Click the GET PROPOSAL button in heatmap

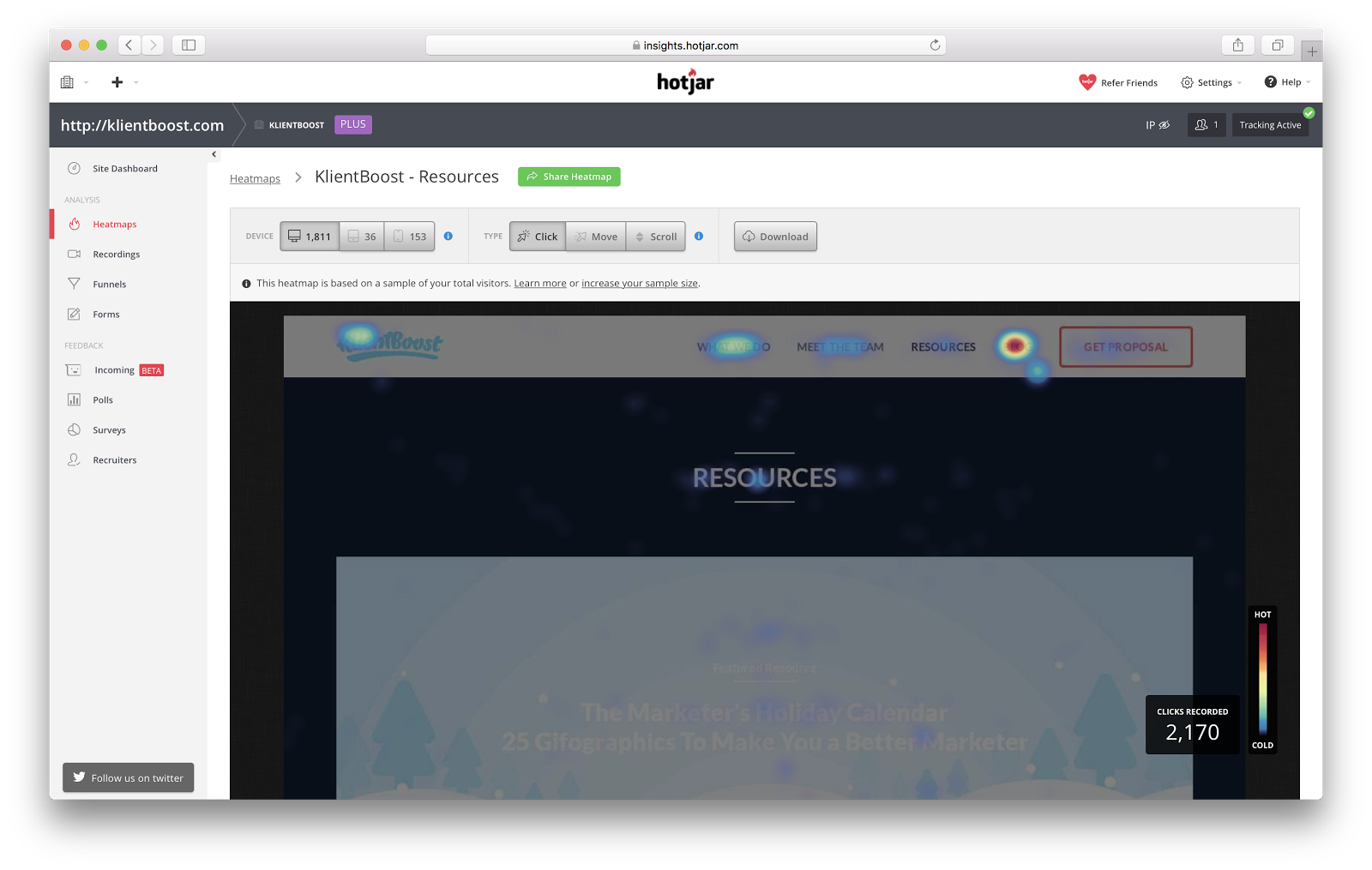pos(1126,347)
